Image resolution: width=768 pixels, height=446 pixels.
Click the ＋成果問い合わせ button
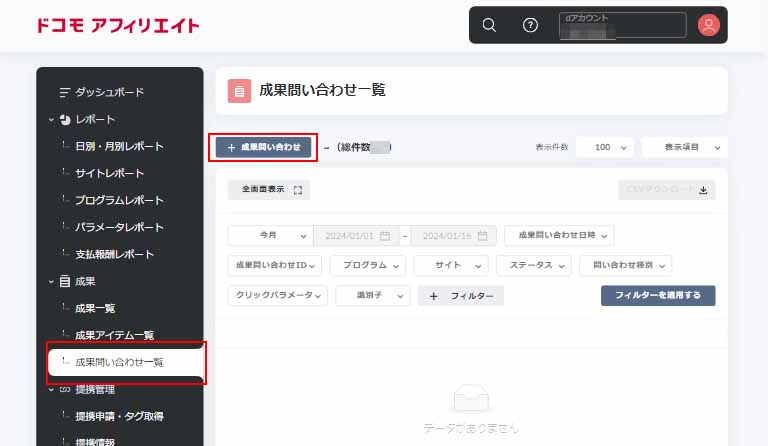263,147
